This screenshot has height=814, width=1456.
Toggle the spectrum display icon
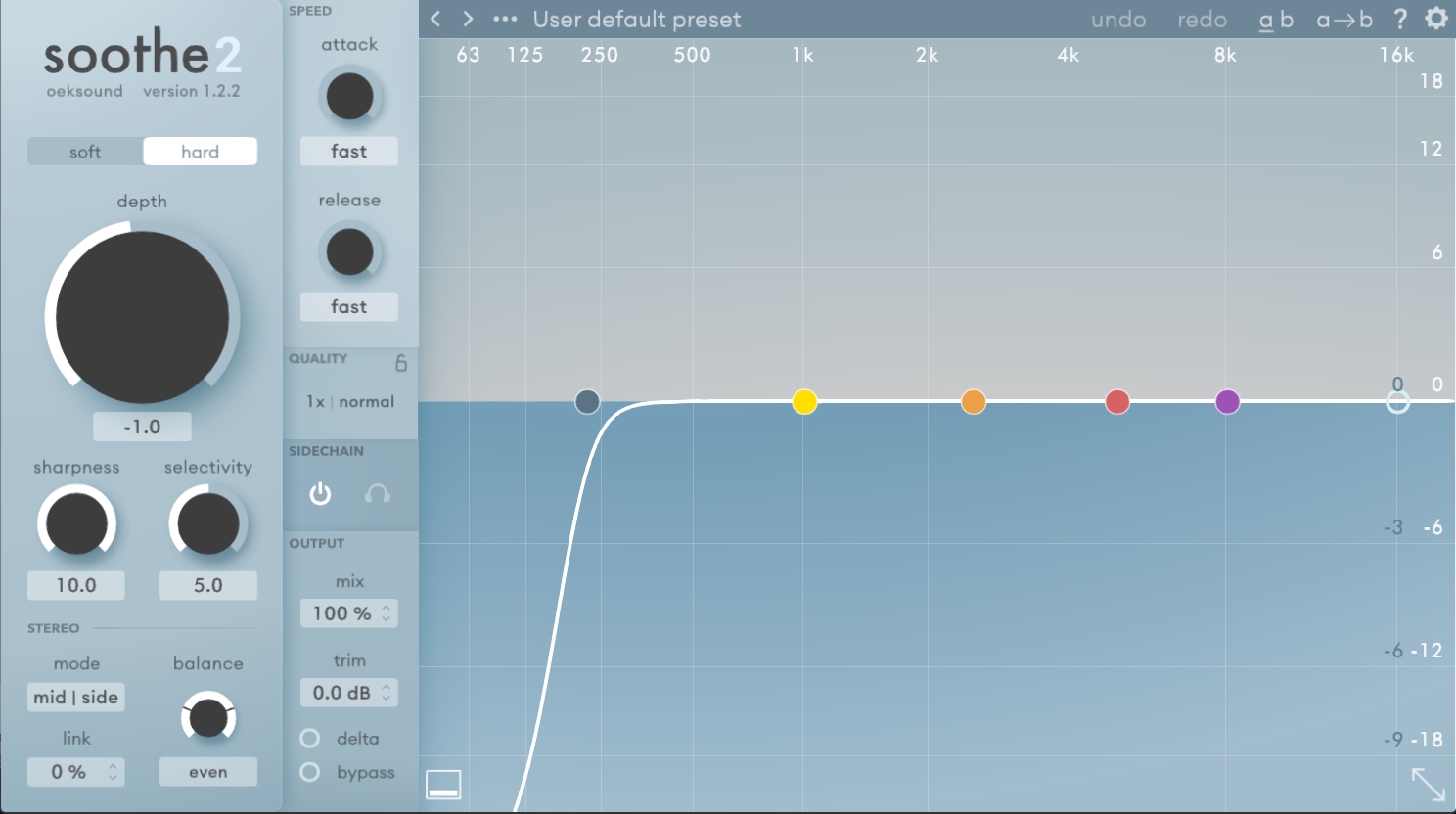pyautogui.click(x=443, y=785)
